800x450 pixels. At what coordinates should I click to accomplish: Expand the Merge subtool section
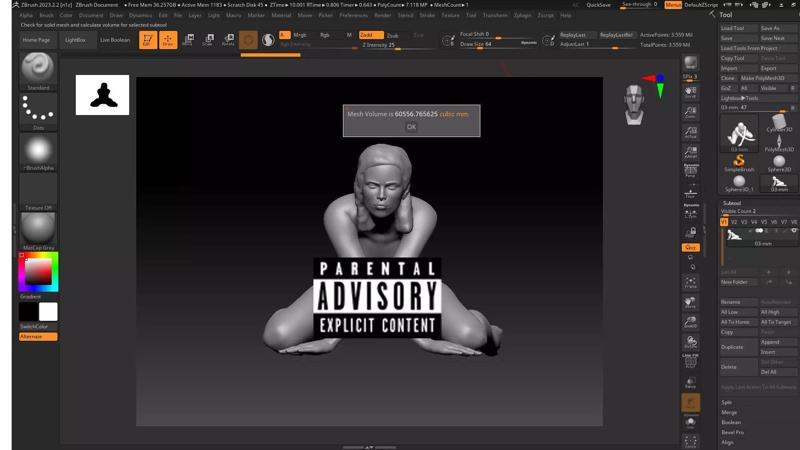pos(729,412)
